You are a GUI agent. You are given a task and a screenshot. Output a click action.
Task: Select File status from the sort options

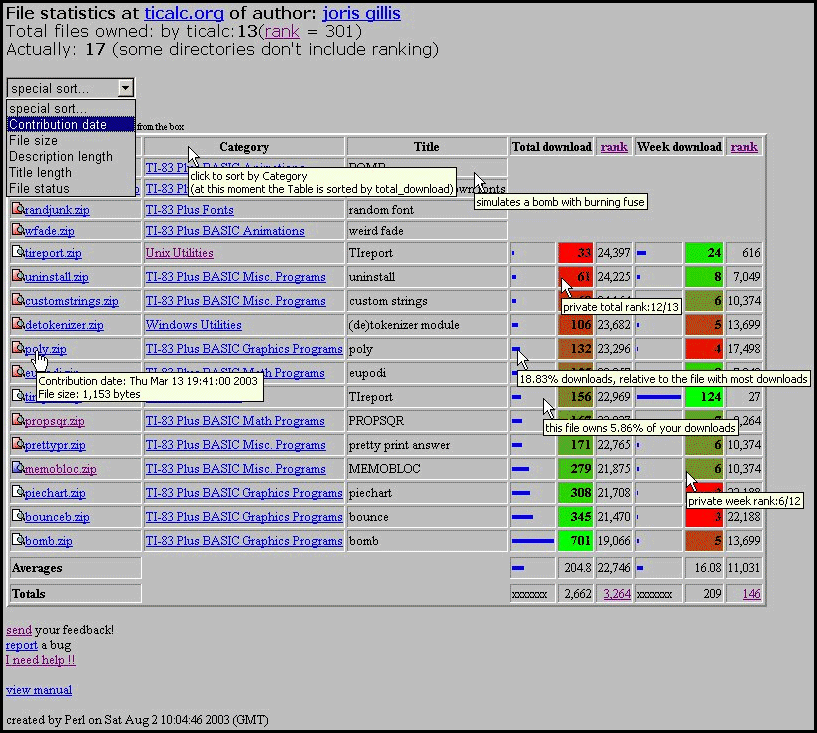click(40, 189)
